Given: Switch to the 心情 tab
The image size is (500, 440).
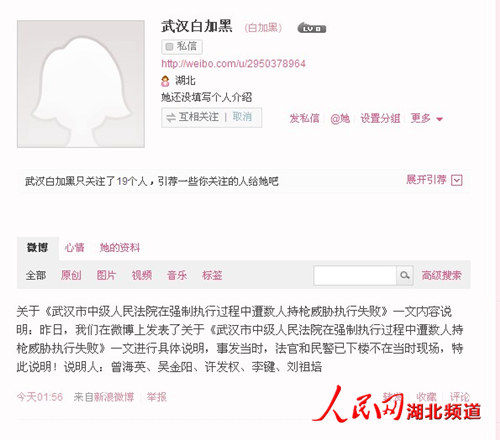Looking at the screenshot, I should click(74, 248).
